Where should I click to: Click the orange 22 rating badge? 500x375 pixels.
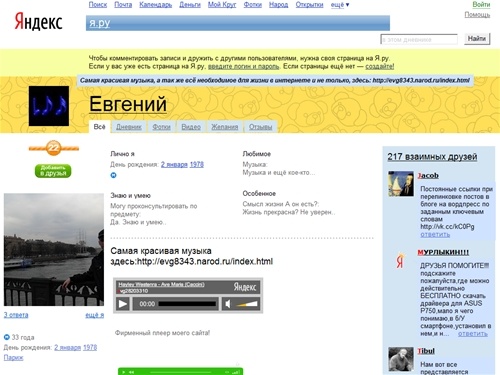point(54,148)
